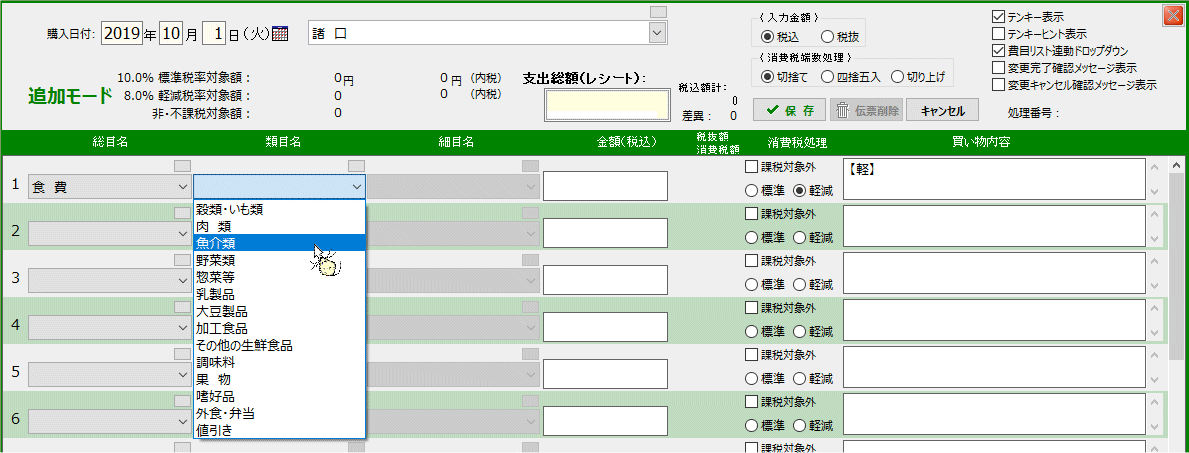Image resolution: width=1189 pixels, height=453 pixels.
Task: Click small button above row 1 細目名 dropdown
Action: tap(530, 165)
